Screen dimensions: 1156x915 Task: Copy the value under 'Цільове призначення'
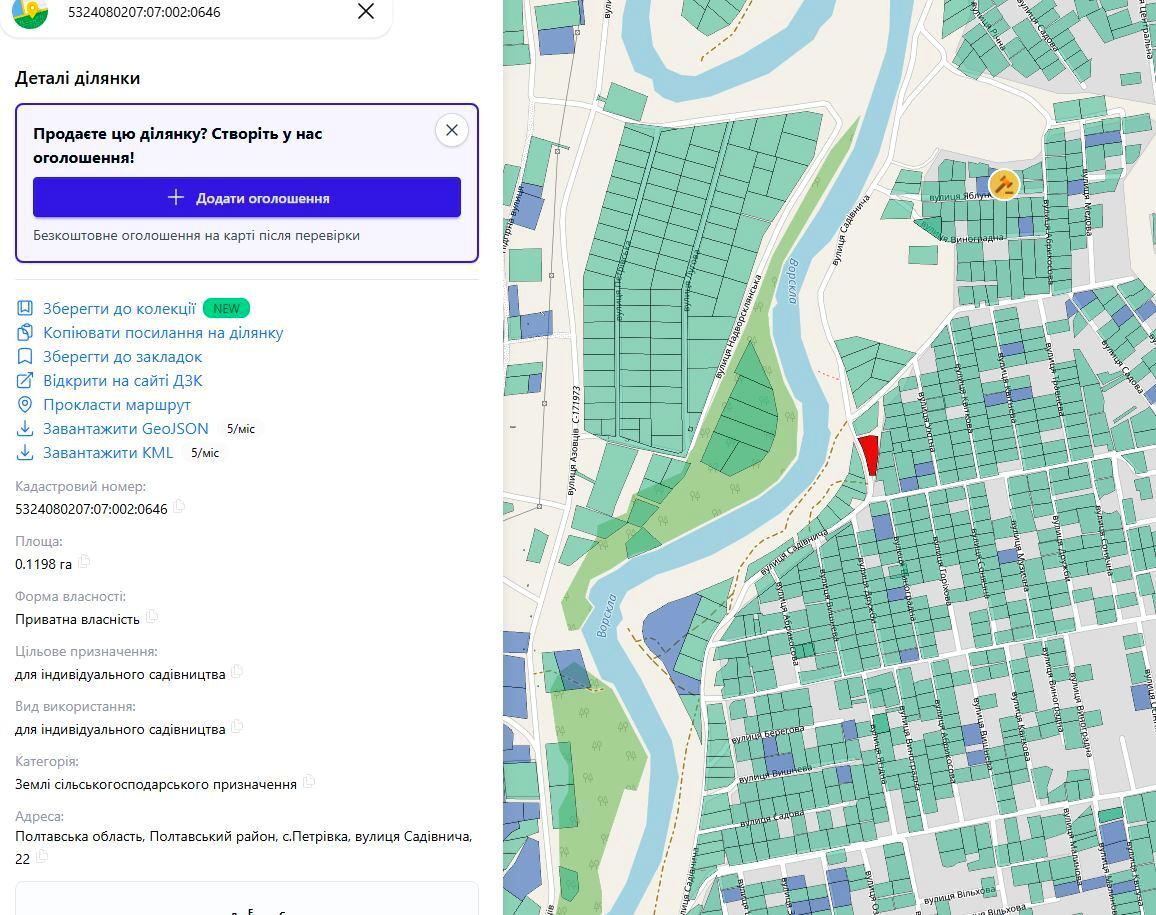[237, 672]
